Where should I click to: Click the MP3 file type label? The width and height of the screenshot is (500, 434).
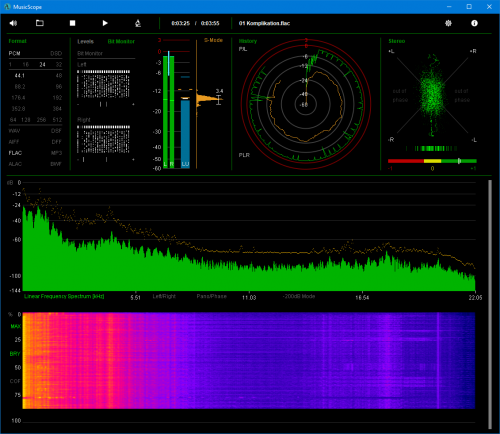pos(57,153)
